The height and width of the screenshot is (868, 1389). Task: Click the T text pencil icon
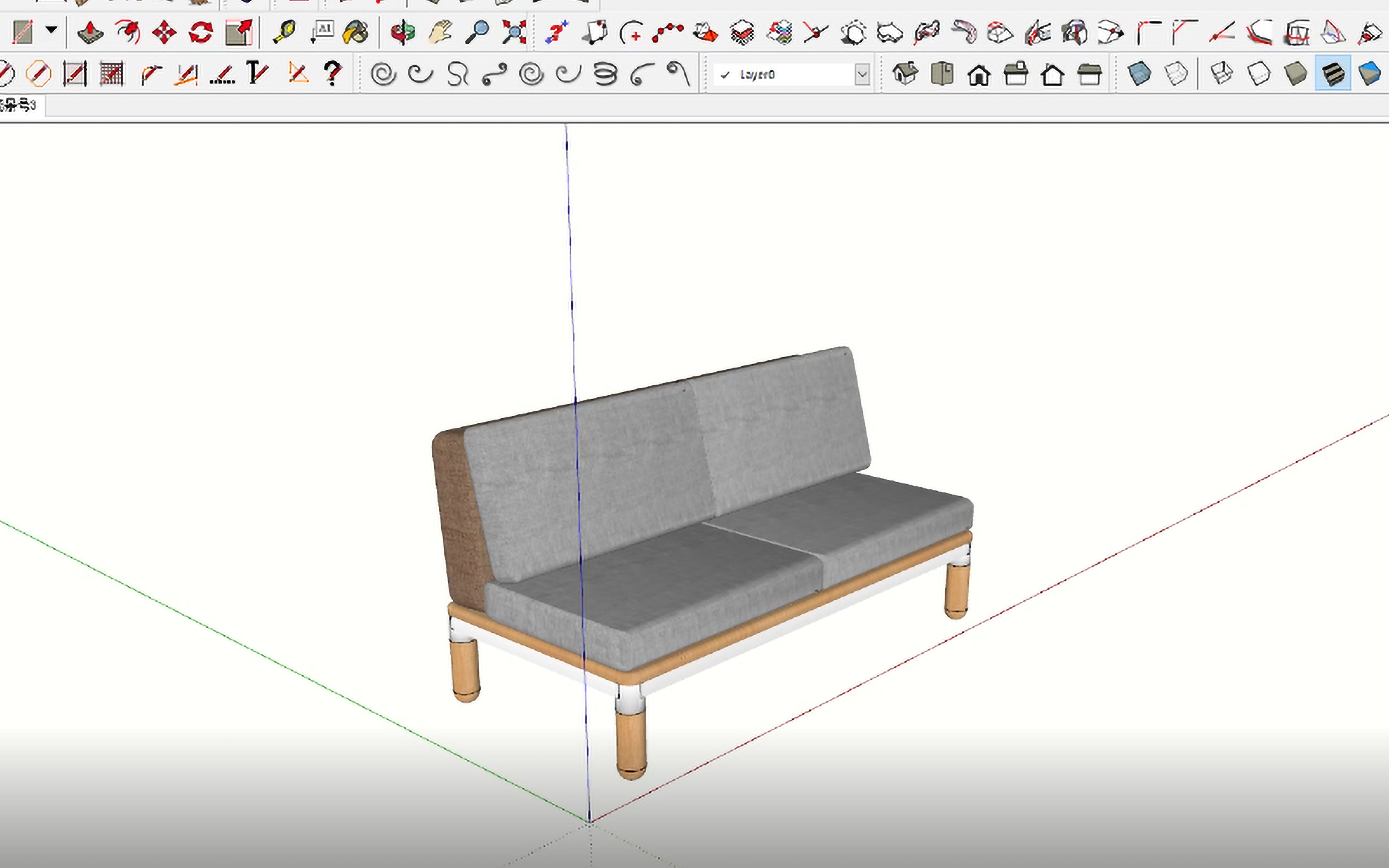258,73
